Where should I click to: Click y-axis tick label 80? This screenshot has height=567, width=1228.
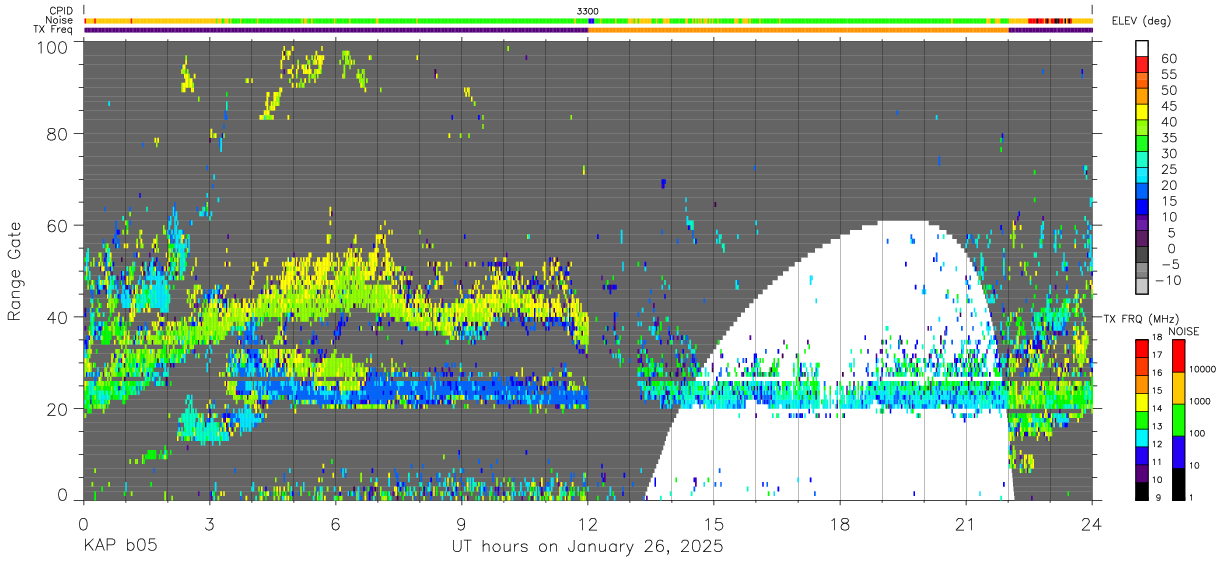[59, 133]
